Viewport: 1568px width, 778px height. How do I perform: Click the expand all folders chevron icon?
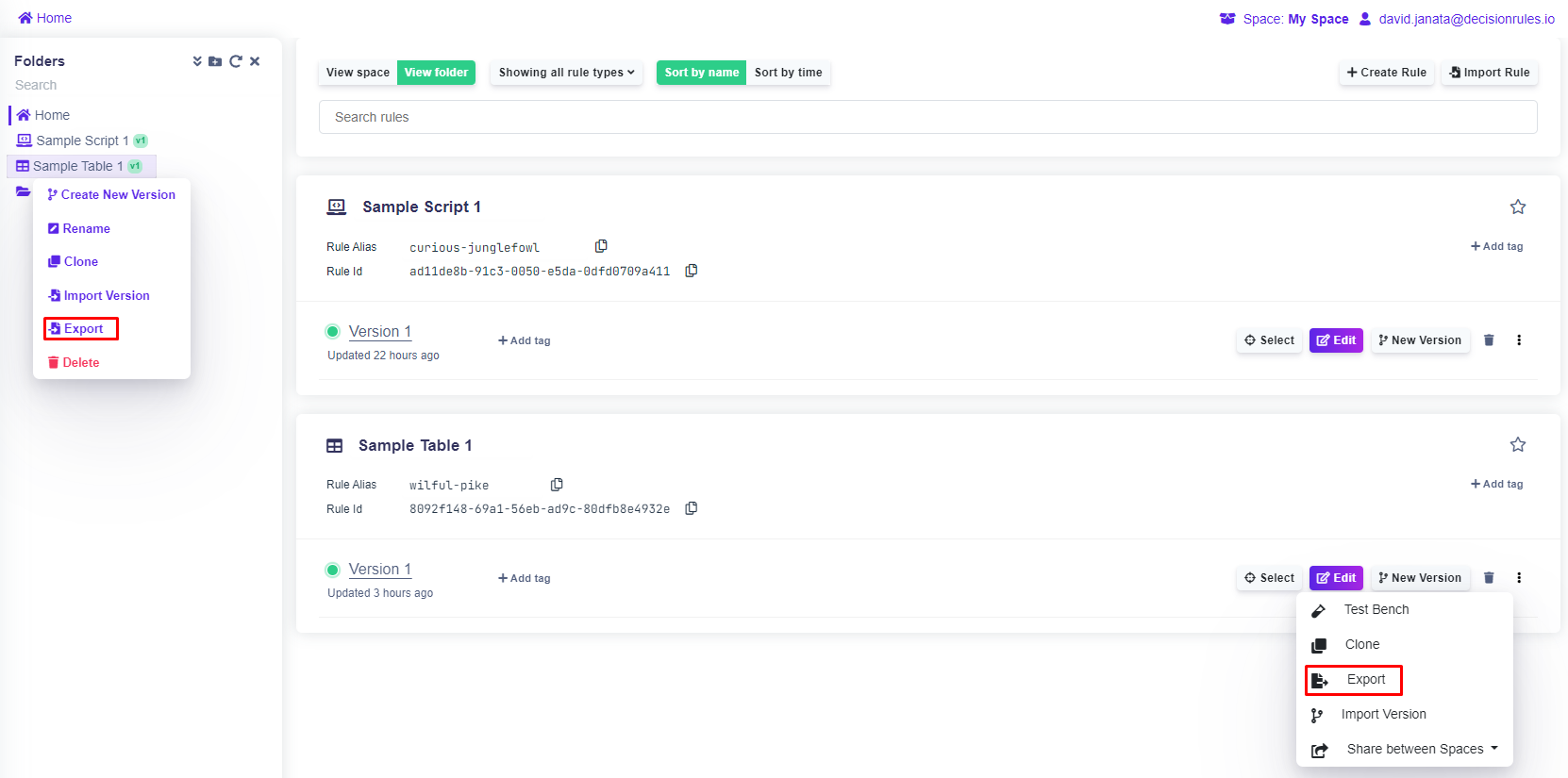pos(197,61)
